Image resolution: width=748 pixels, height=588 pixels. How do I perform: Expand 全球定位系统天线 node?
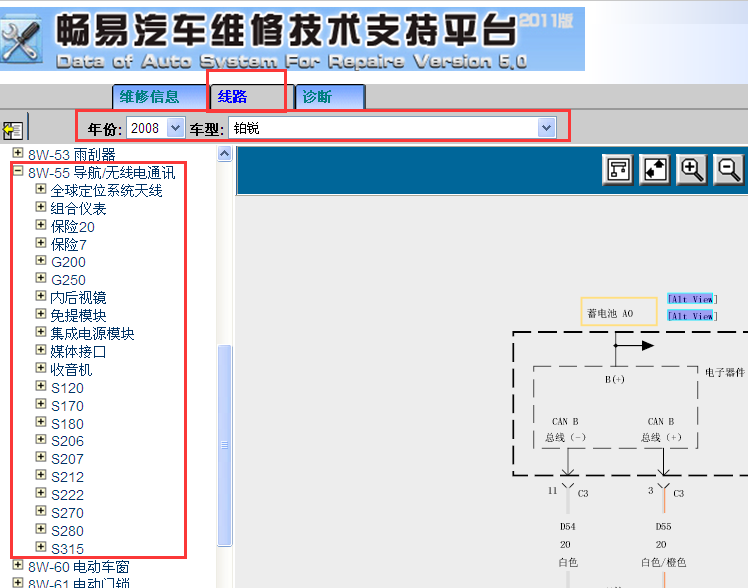pos(41,189)
